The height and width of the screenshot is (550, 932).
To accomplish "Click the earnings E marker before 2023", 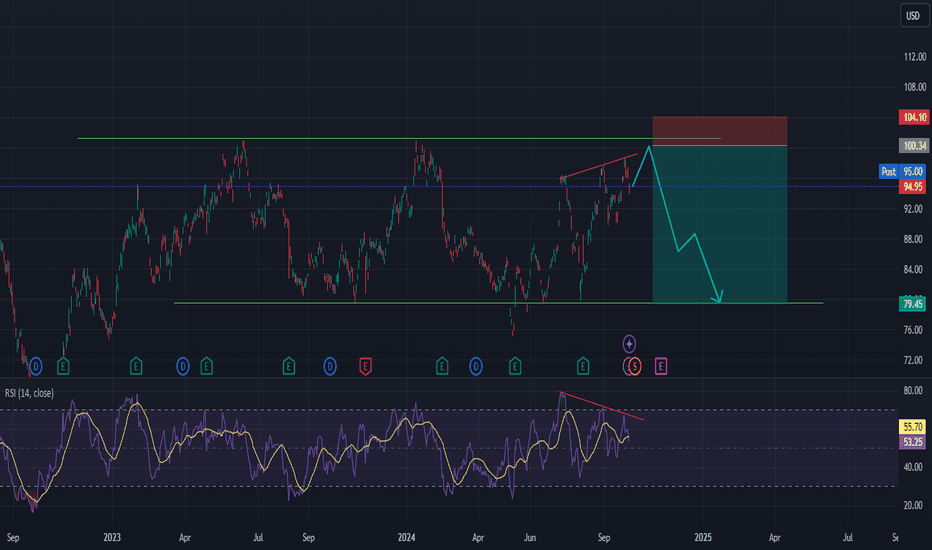I will pyautogui.click(x=63, y=367).
